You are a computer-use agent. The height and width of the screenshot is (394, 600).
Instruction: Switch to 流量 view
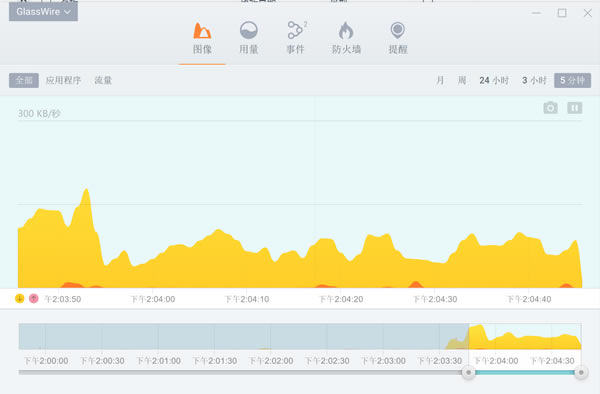coord(103,80)
